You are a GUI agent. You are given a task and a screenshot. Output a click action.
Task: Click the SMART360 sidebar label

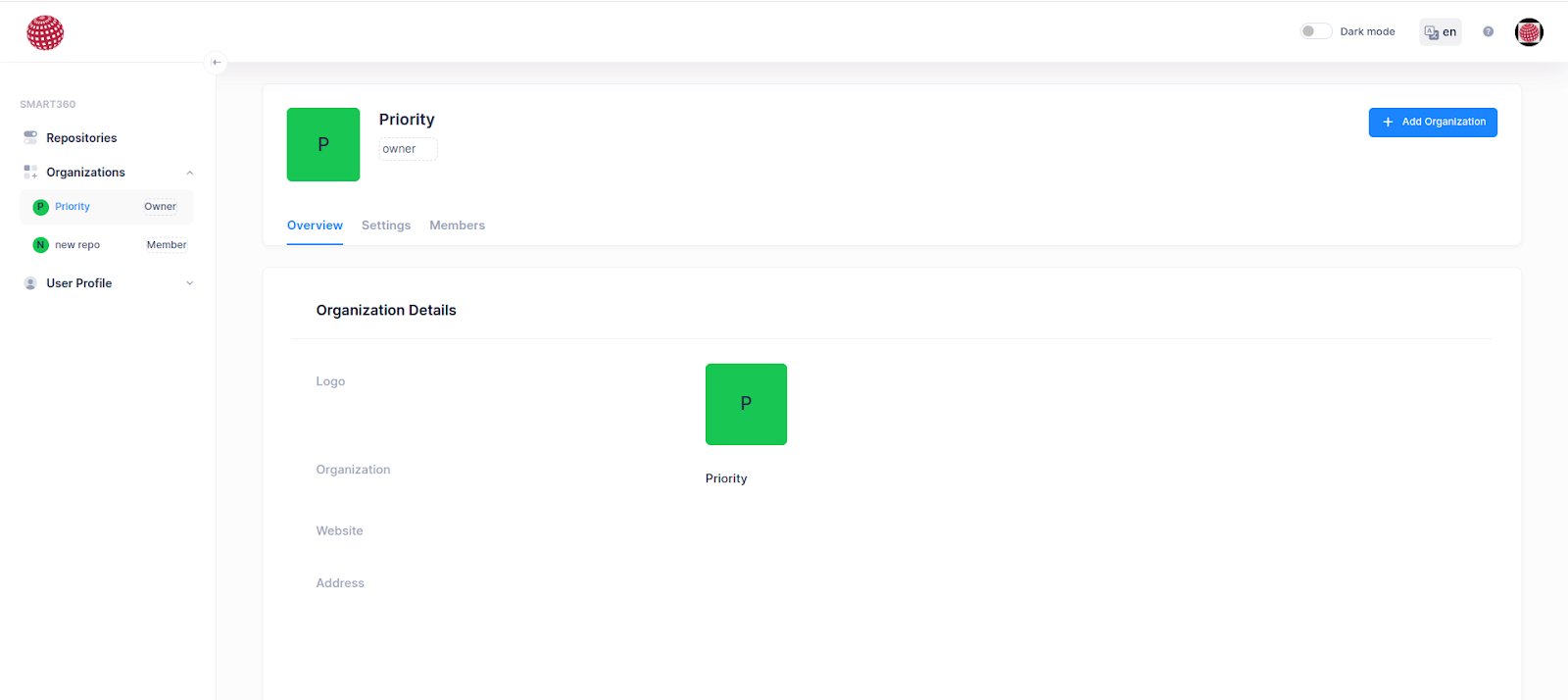point(48,104)
